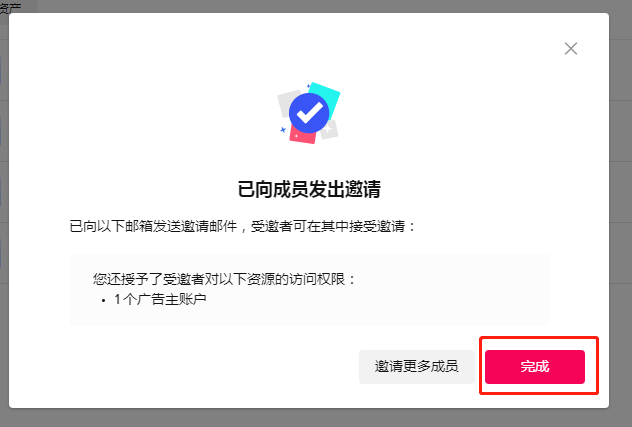Click the pink card in the illustration
The width and height of the screenshot is (632, 427).
click(302, 136)
